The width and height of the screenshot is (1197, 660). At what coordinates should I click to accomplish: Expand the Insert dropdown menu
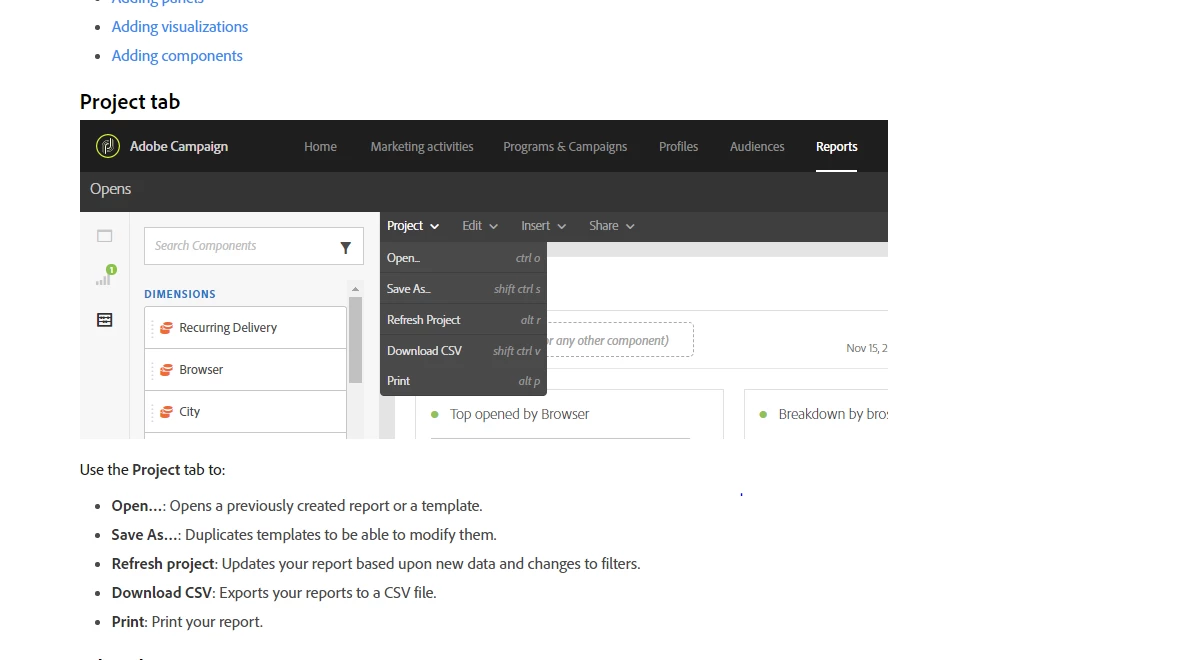pyautogui.click(x=543, y=226)
